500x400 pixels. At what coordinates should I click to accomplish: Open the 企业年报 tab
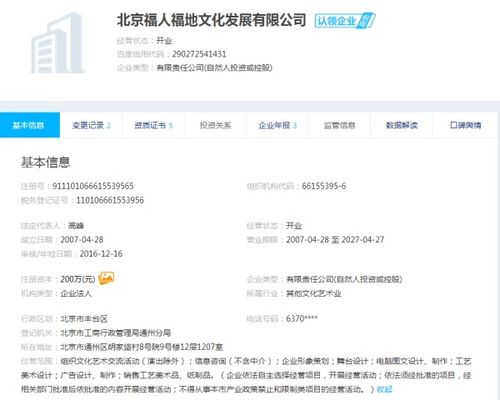tap(277, 125)
